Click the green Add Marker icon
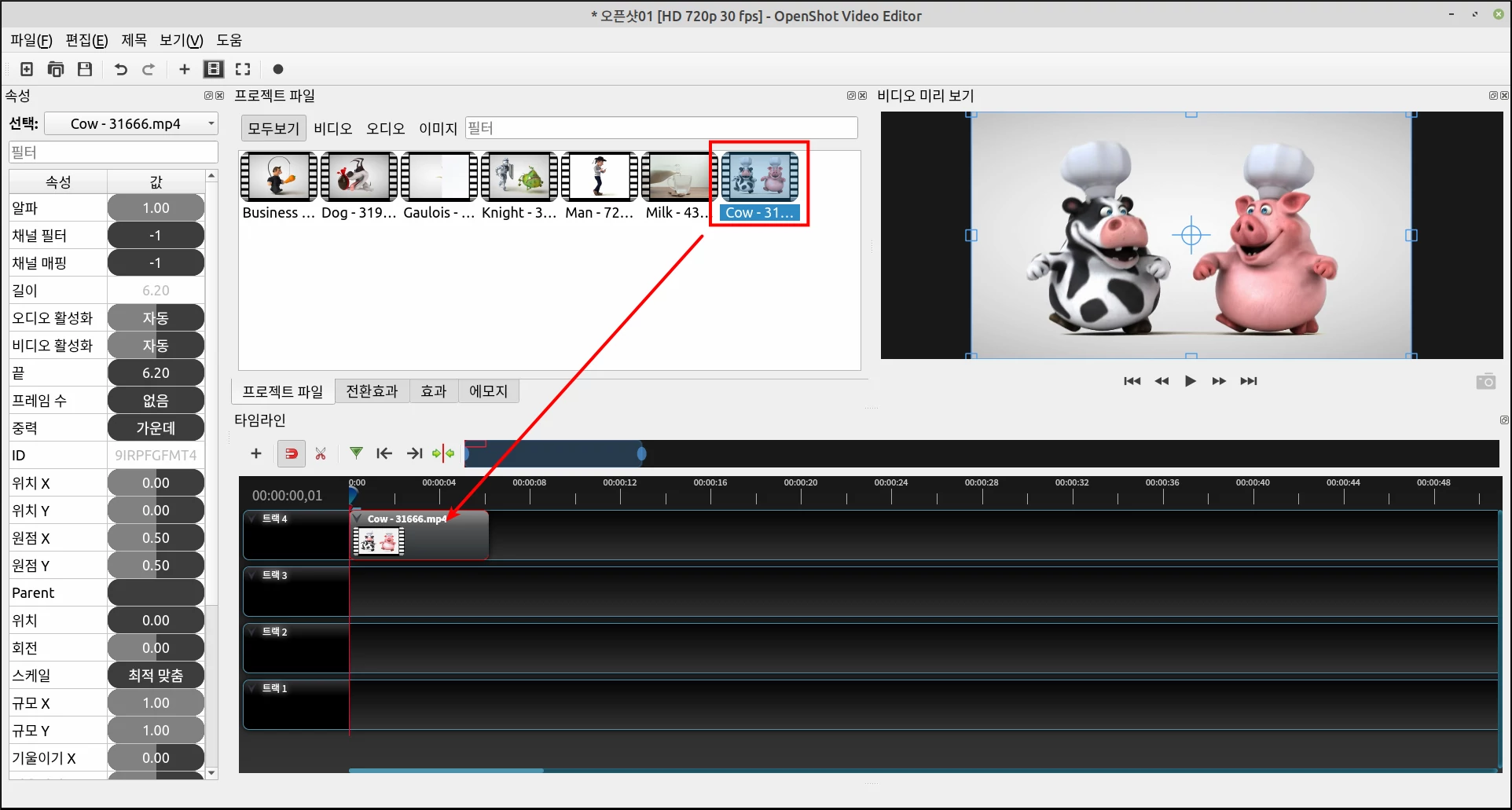1512x810 pixels. pos(356,453)
